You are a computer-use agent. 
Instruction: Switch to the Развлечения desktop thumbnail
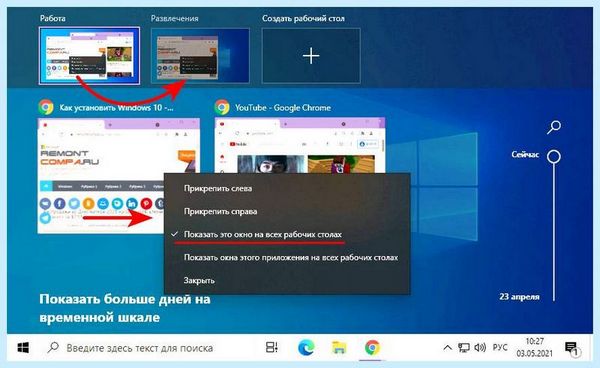[x=200, y=56]
